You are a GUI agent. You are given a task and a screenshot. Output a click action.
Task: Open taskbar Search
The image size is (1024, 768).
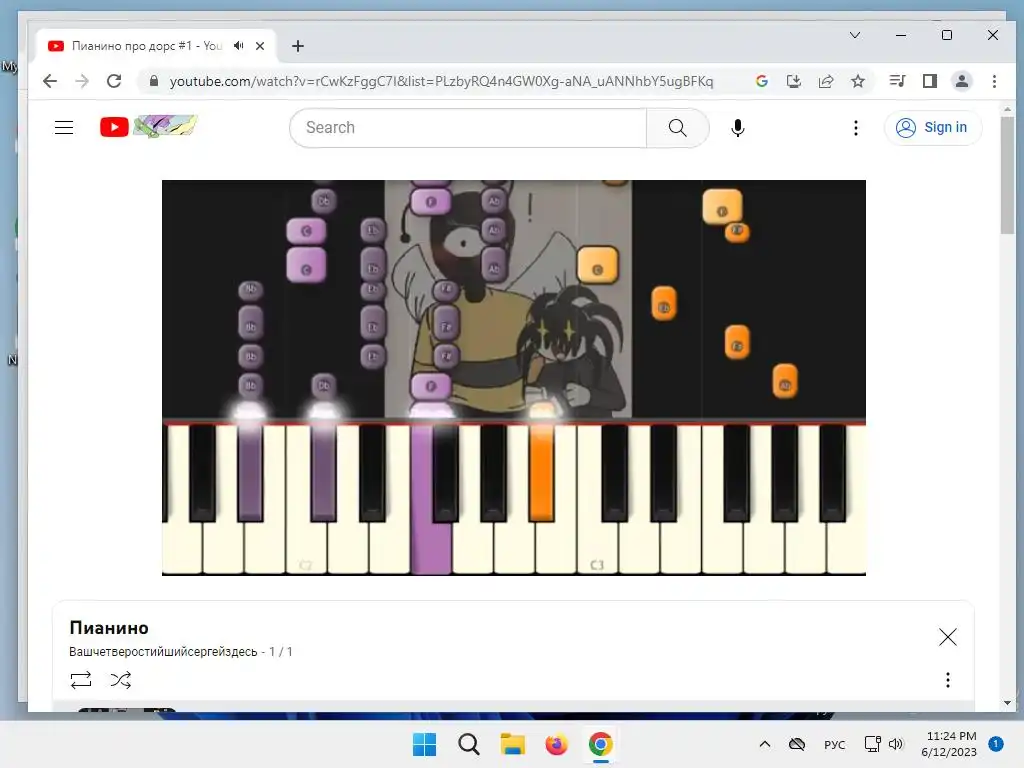(x=469, y=744)
